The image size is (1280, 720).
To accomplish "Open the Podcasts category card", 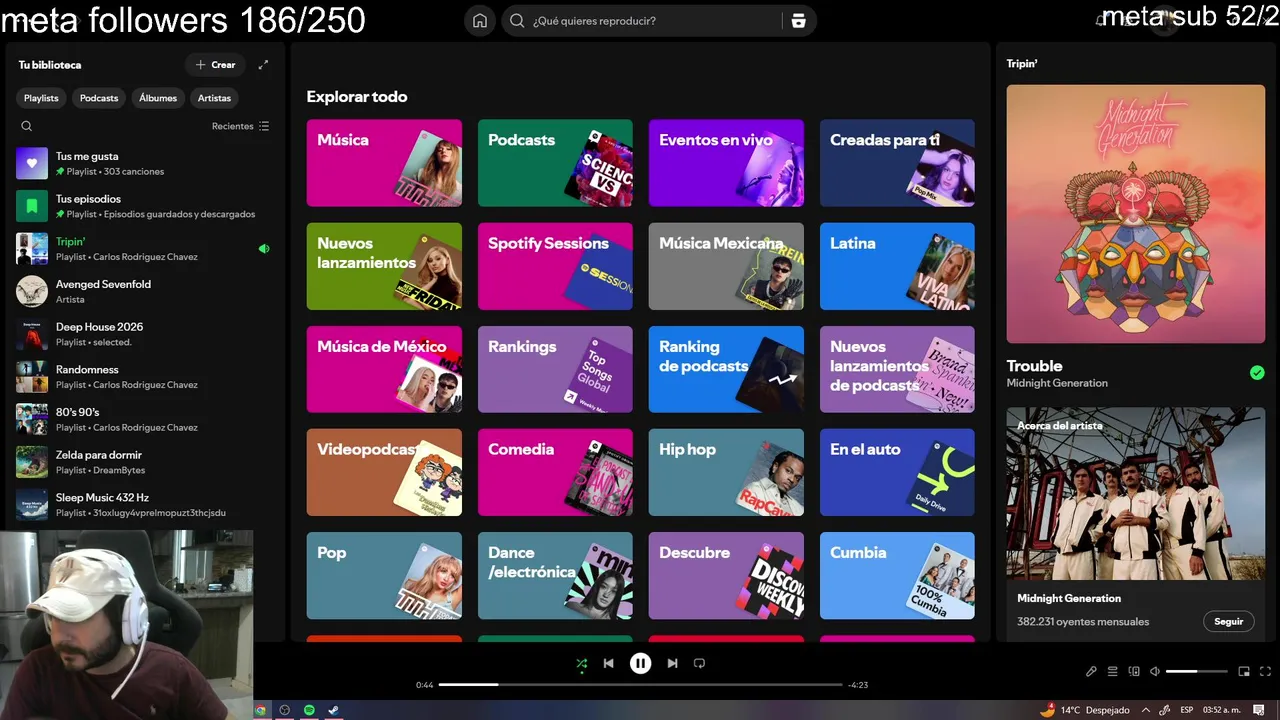I will click(555, 163).
